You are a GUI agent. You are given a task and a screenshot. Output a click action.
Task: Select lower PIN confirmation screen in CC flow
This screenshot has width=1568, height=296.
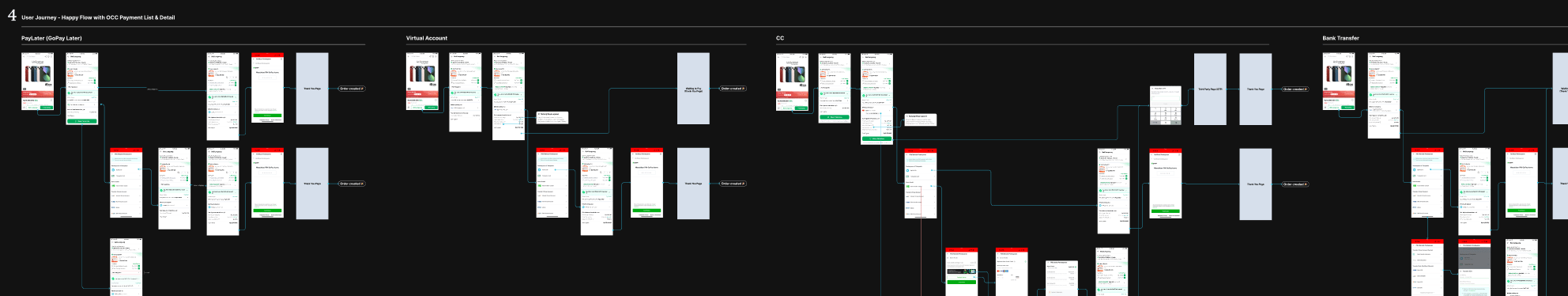point(1165,184)
